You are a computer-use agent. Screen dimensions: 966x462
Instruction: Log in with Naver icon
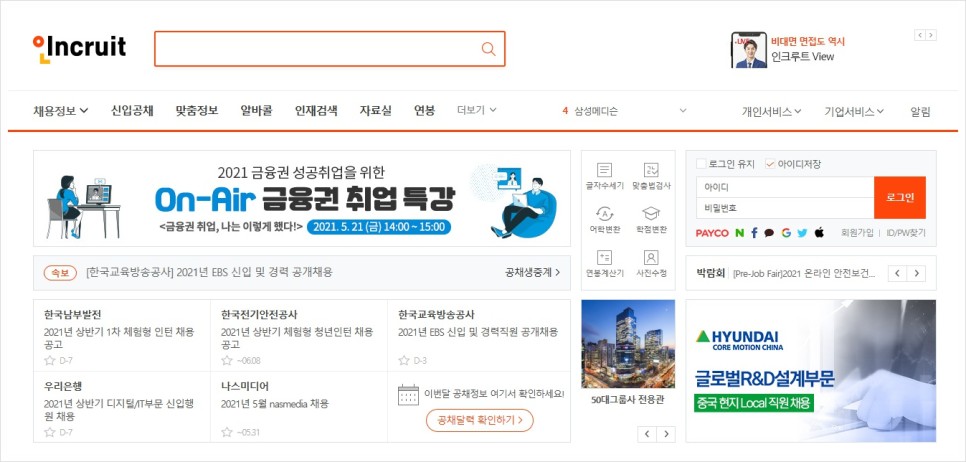[739, 233]
